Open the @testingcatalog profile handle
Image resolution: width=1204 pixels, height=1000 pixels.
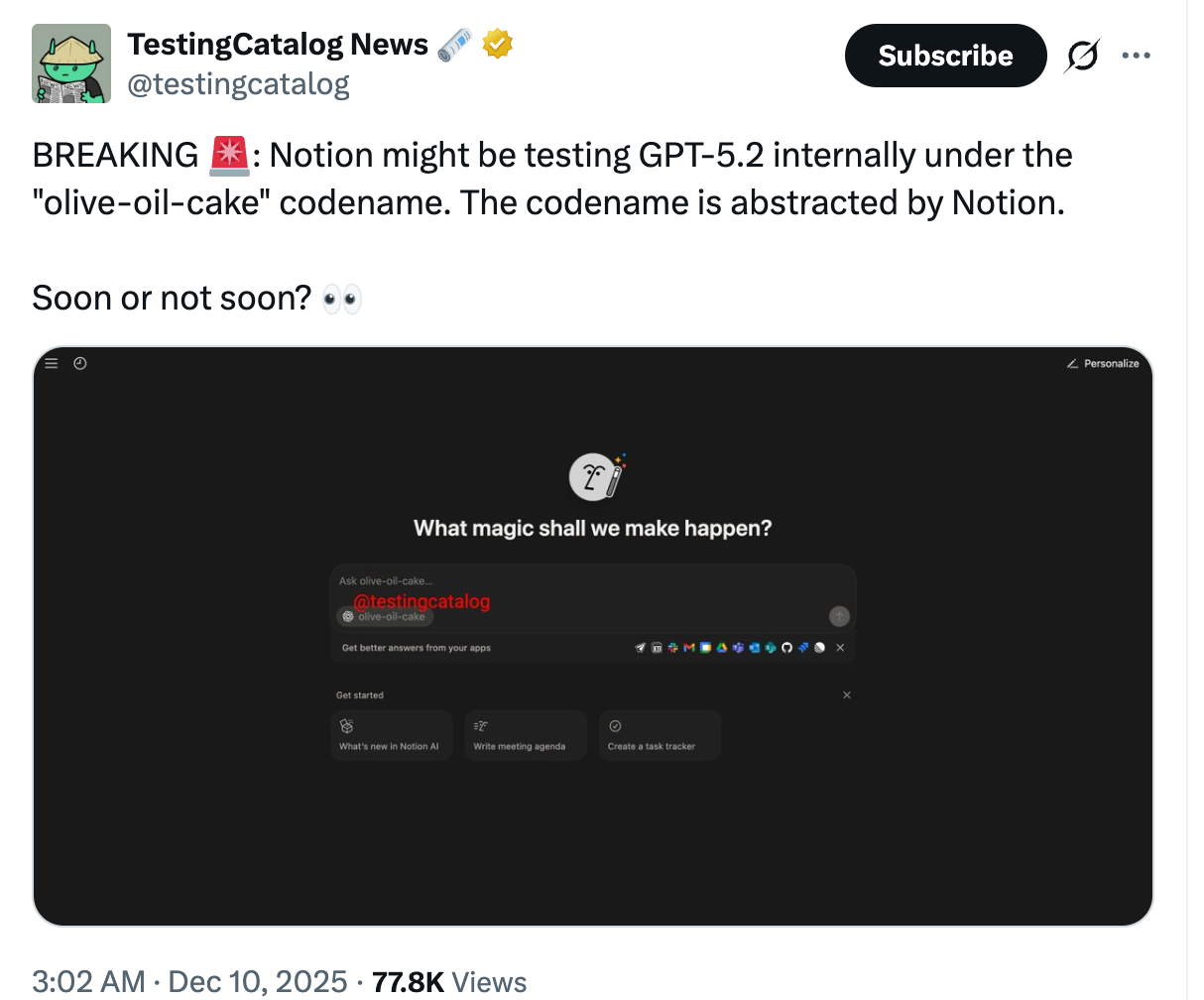tap(238, 85)
